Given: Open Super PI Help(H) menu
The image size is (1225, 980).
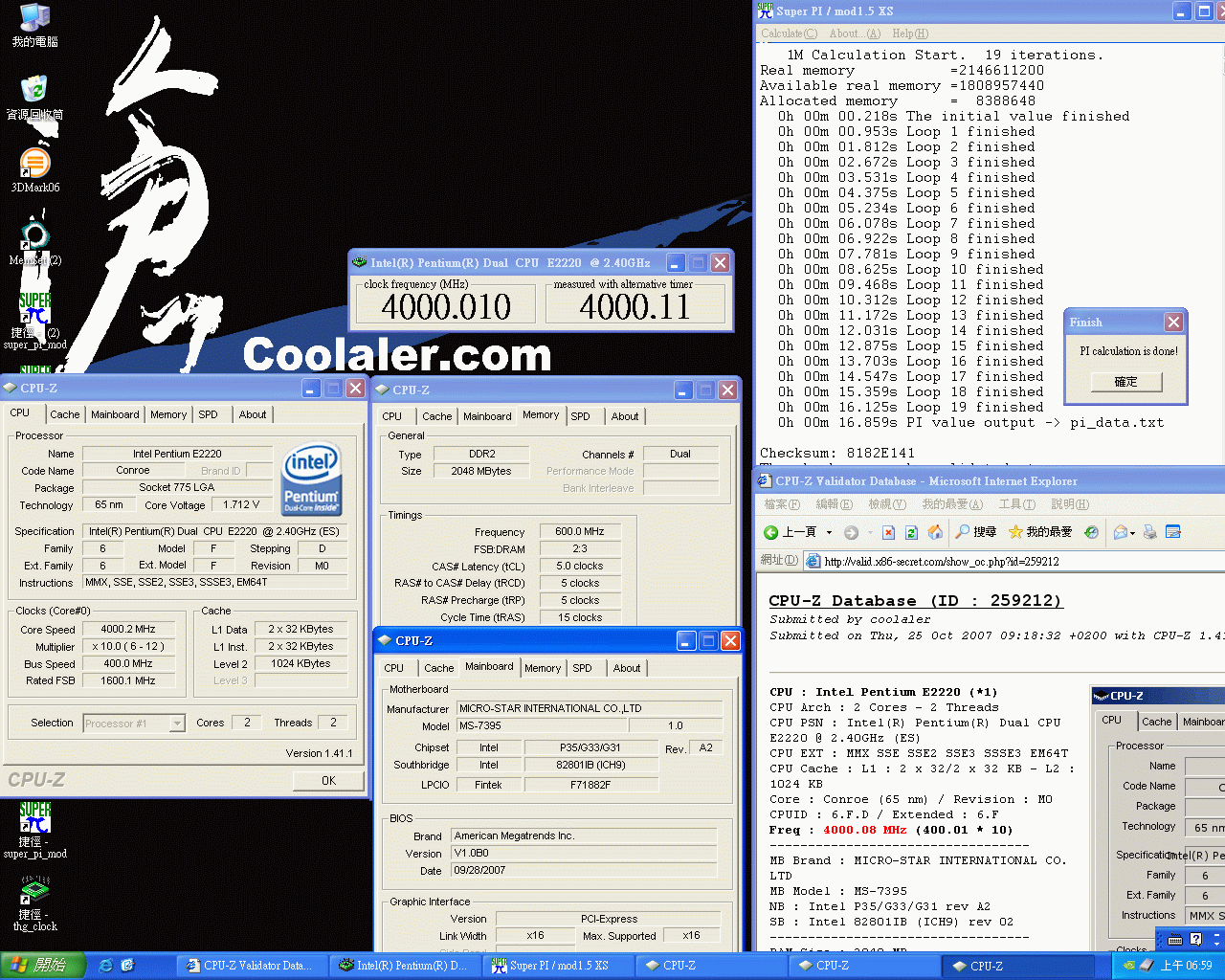Looking at the screenshot, I should coord(910,33).
